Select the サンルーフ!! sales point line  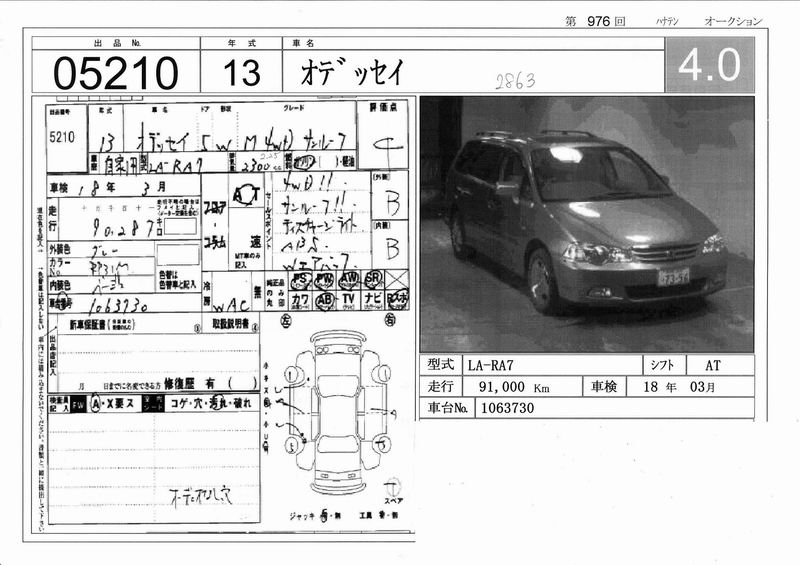[x=315, y=204]
